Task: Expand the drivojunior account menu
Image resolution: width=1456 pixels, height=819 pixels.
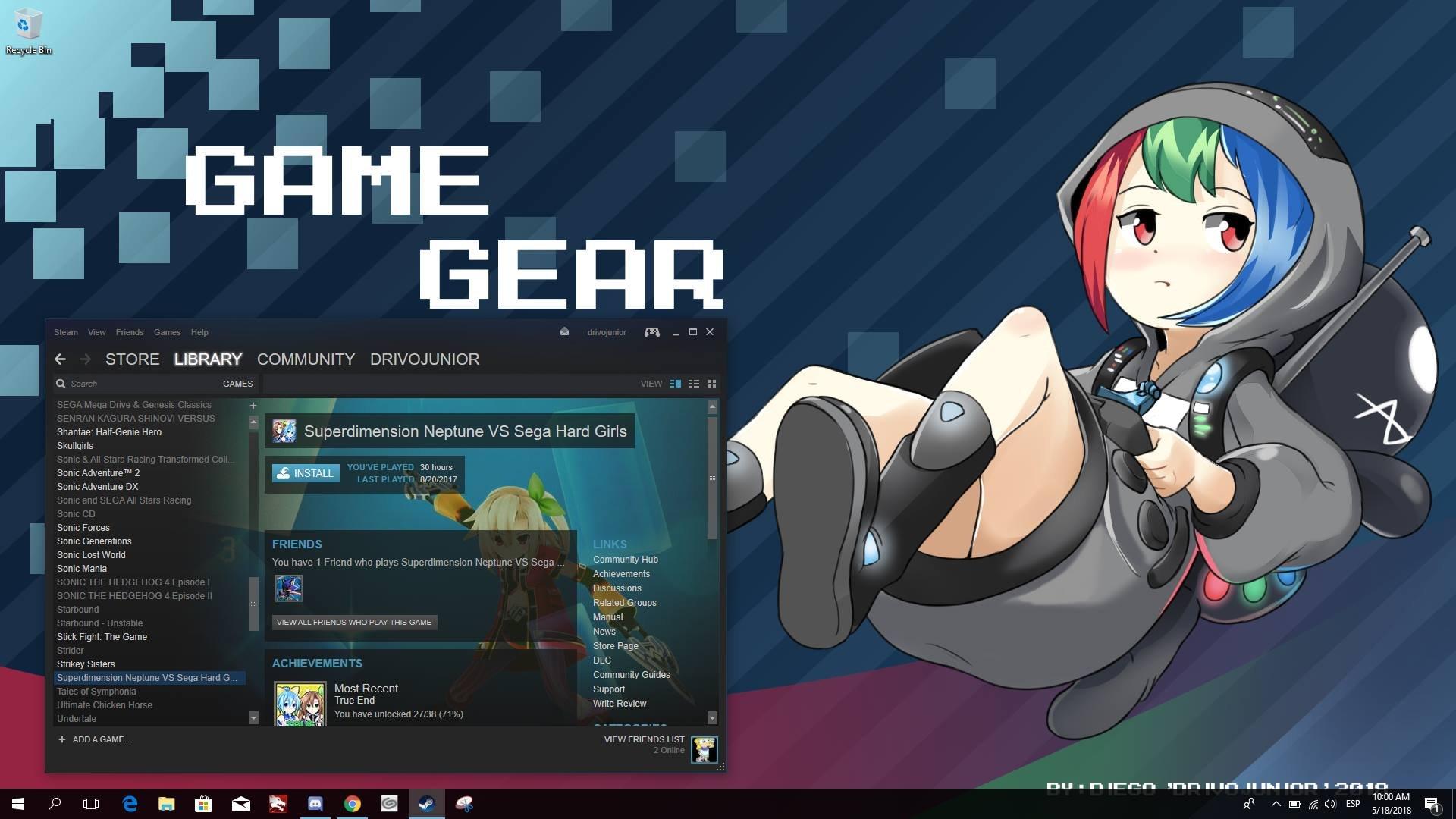Action: tap(606, 332)
